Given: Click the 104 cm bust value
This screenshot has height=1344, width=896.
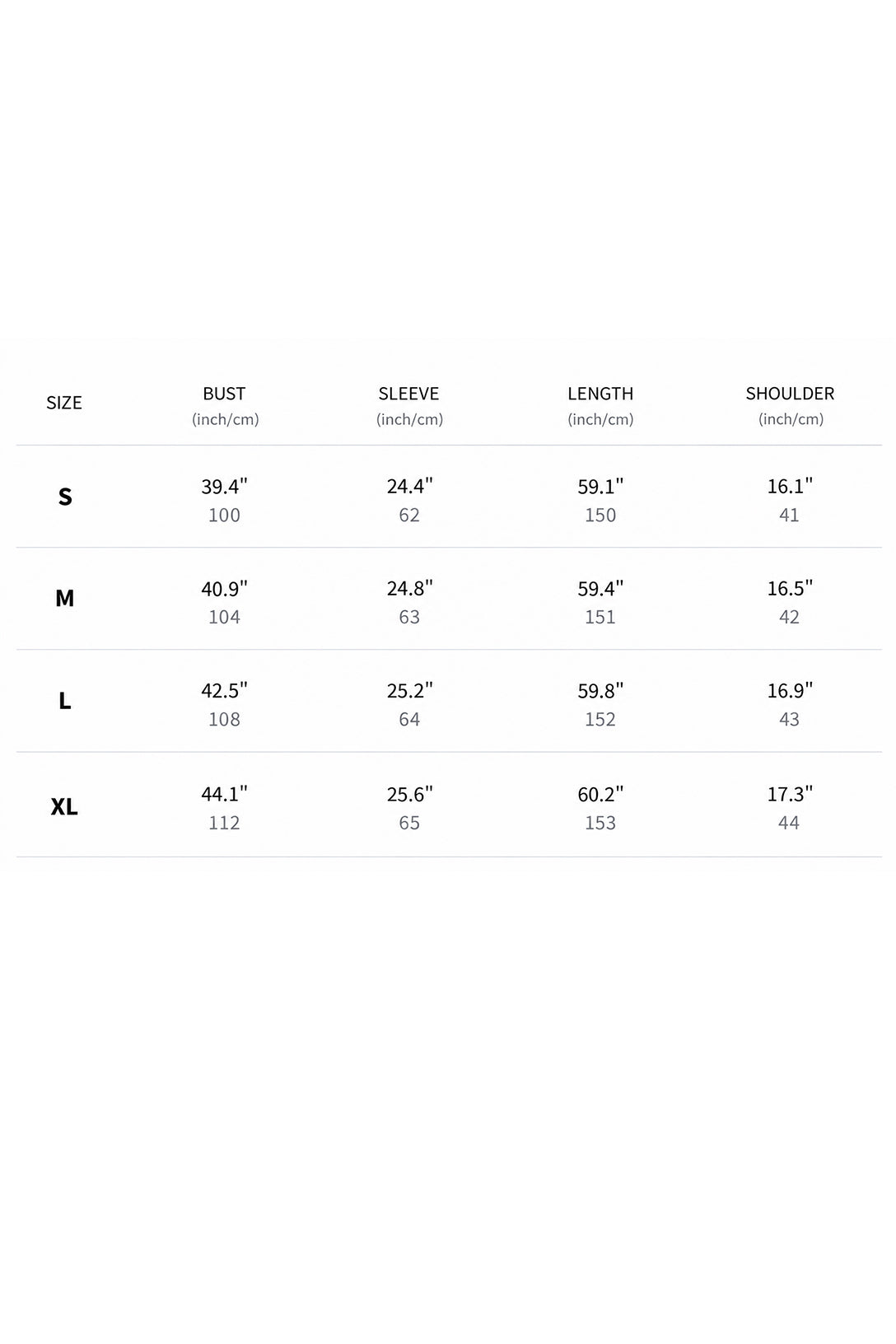Looking at the screenshot, I should 224,617.
